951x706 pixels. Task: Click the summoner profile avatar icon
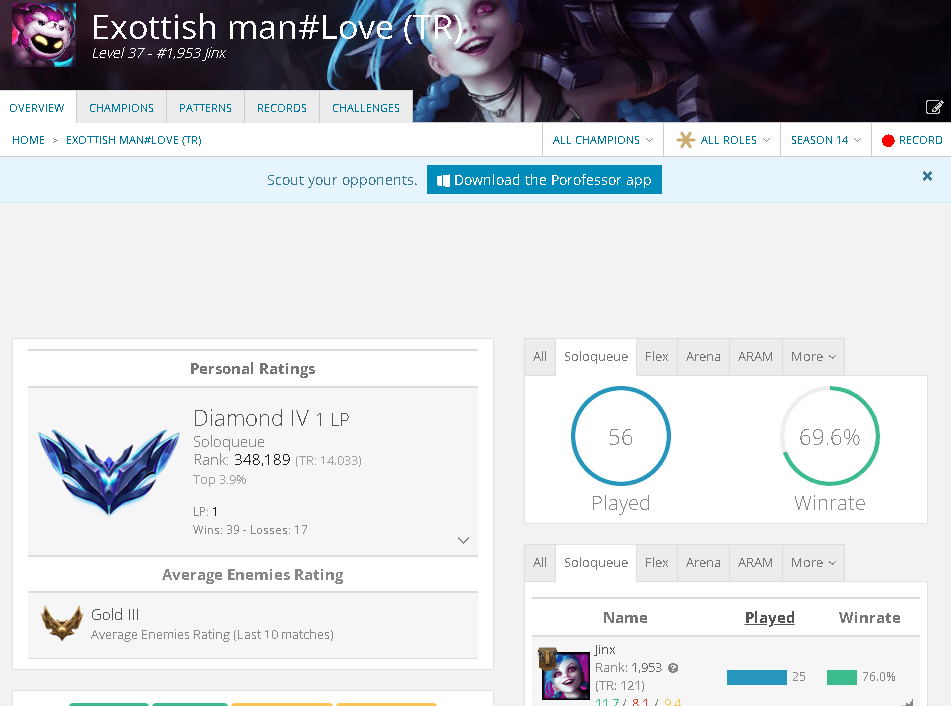(44, 35)
